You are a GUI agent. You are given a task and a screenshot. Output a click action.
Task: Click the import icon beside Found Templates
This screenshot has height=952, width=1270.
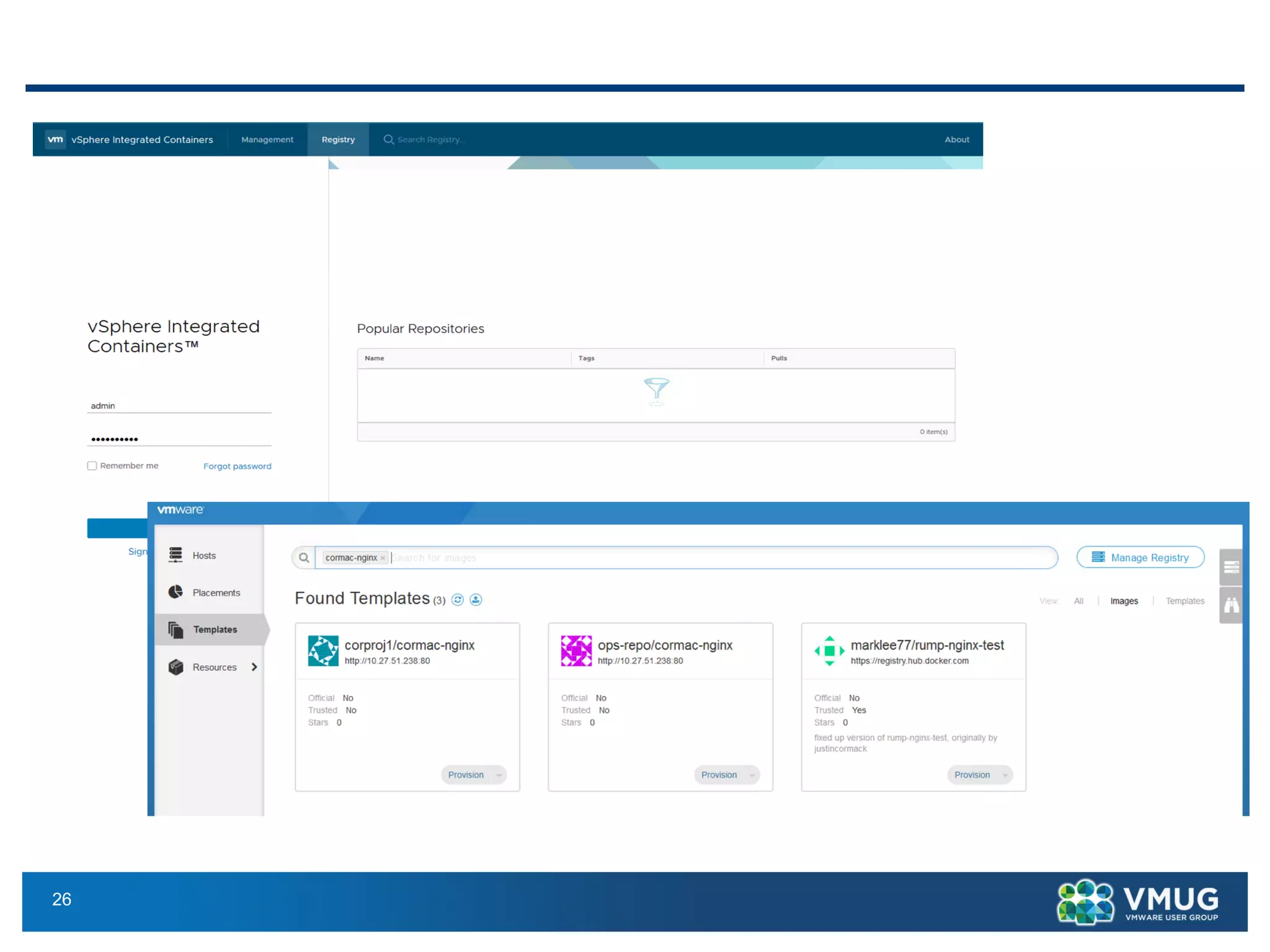[476, 599]
